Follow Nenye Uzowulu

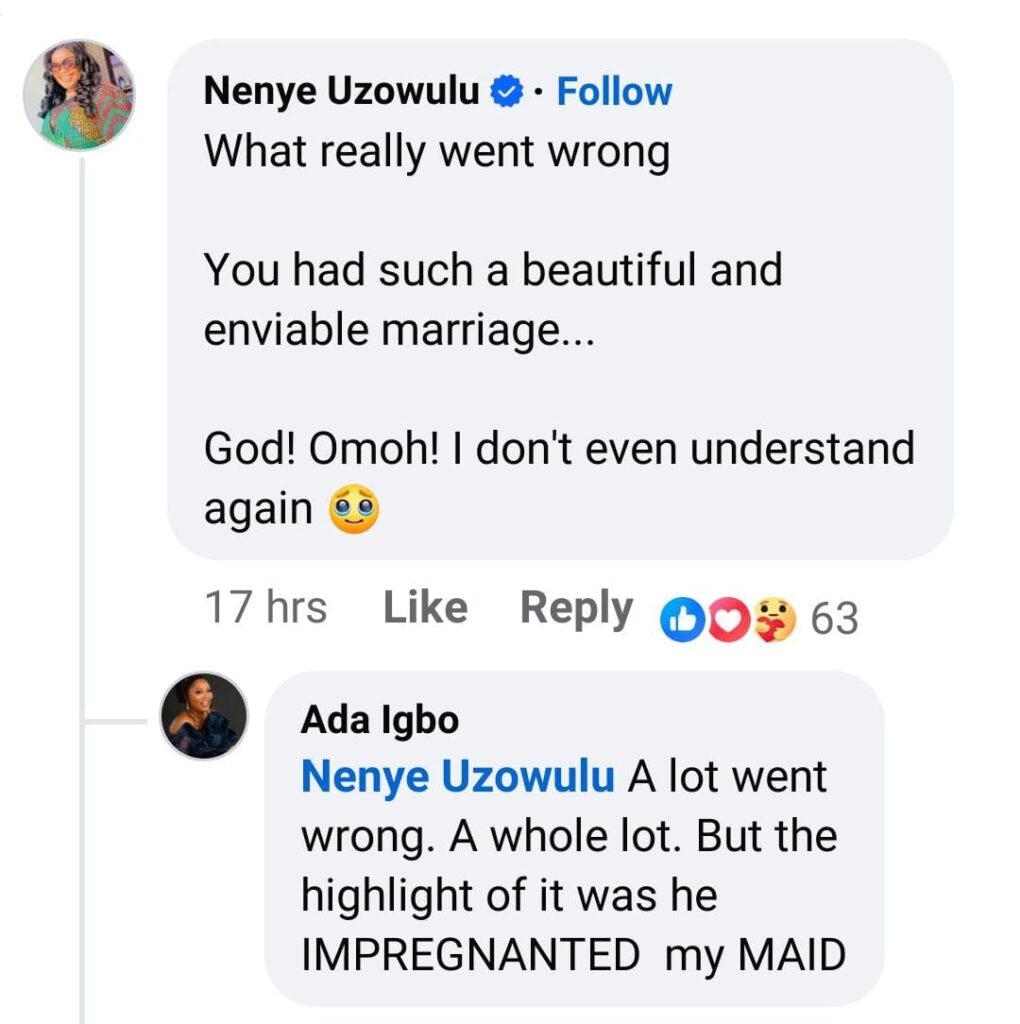pos(614,92)
